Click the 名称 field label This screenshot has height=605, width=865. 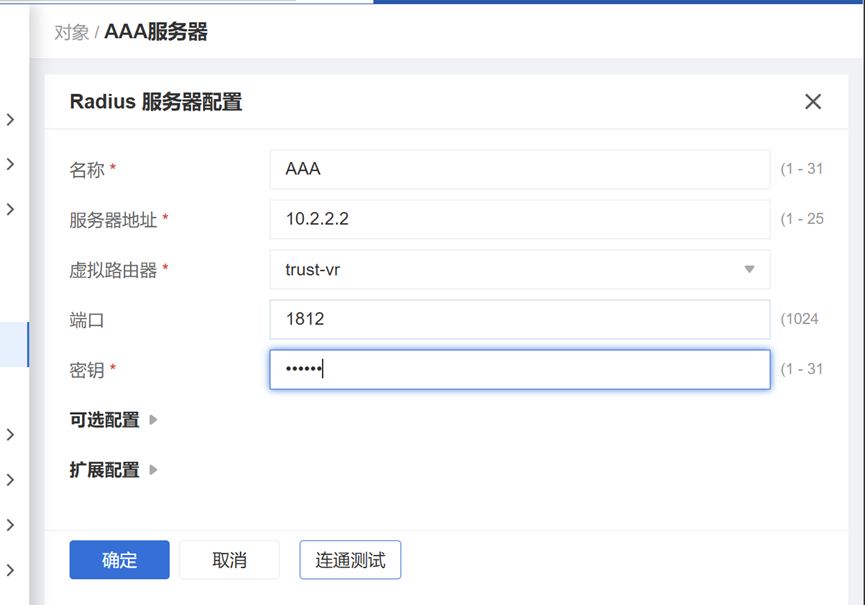point(87,169)
